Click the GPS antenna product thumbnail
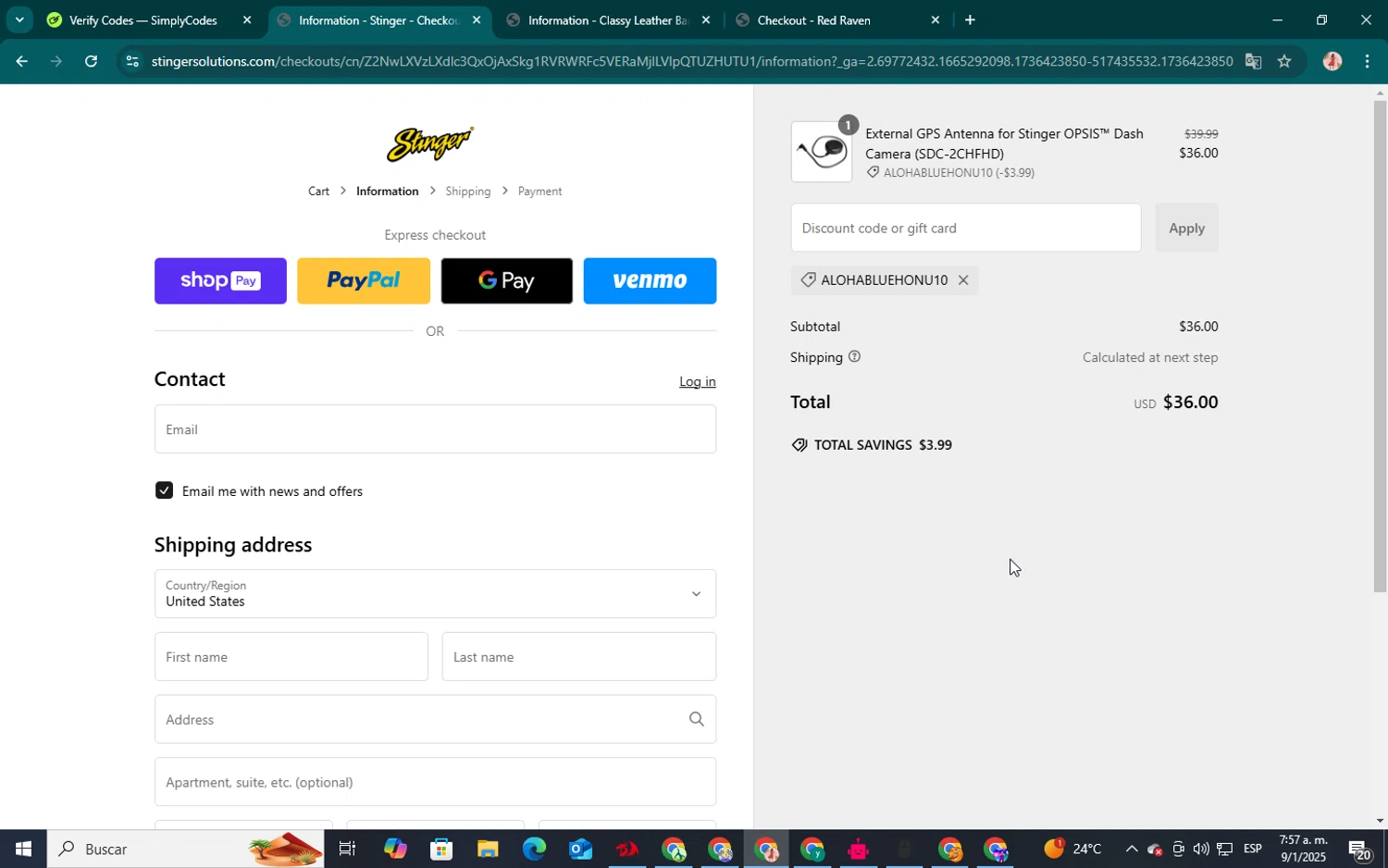This screenshot has height=868, width=1388. (x=822, y=152)
